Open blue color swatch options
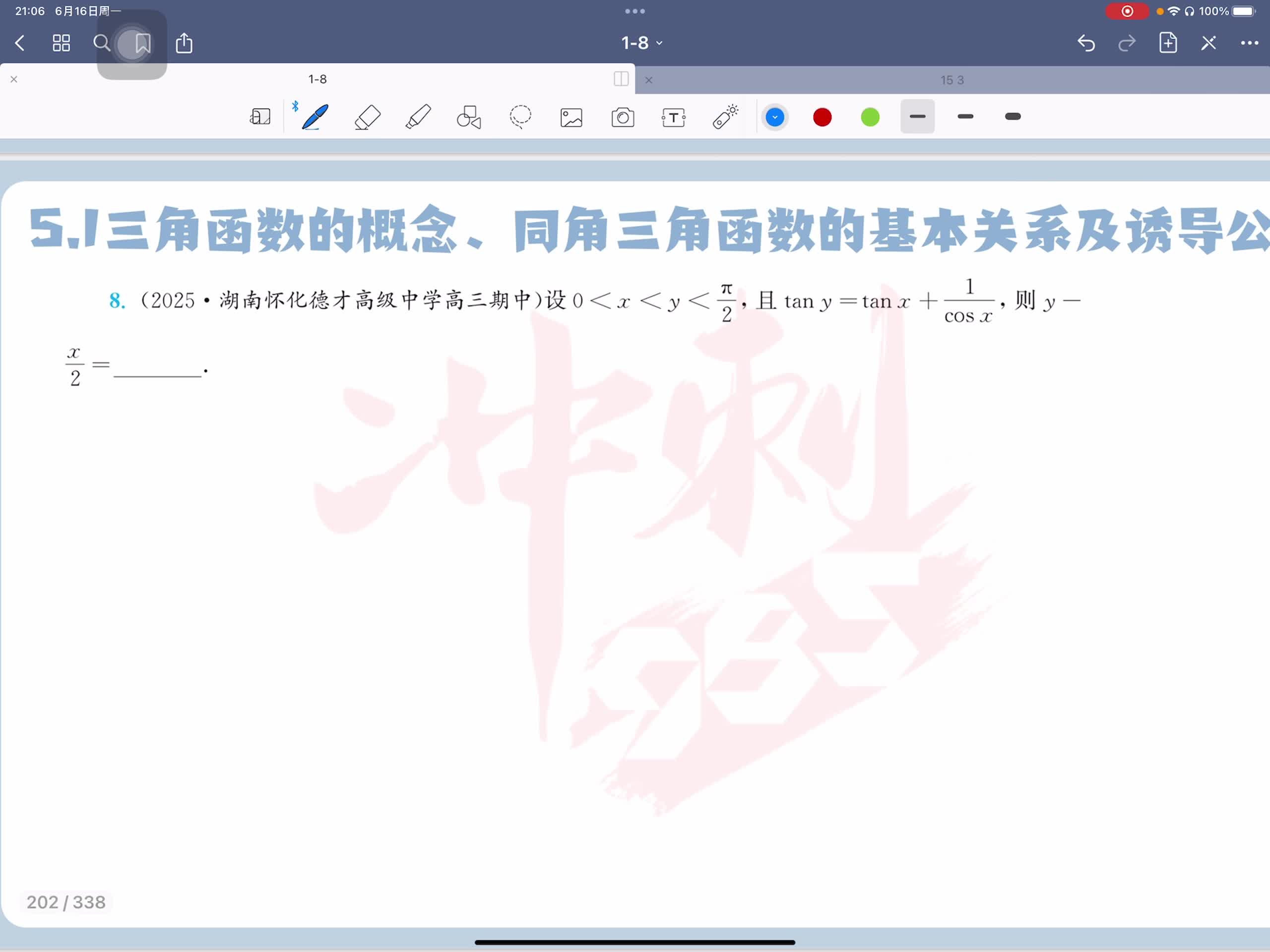 pos(774,118)
